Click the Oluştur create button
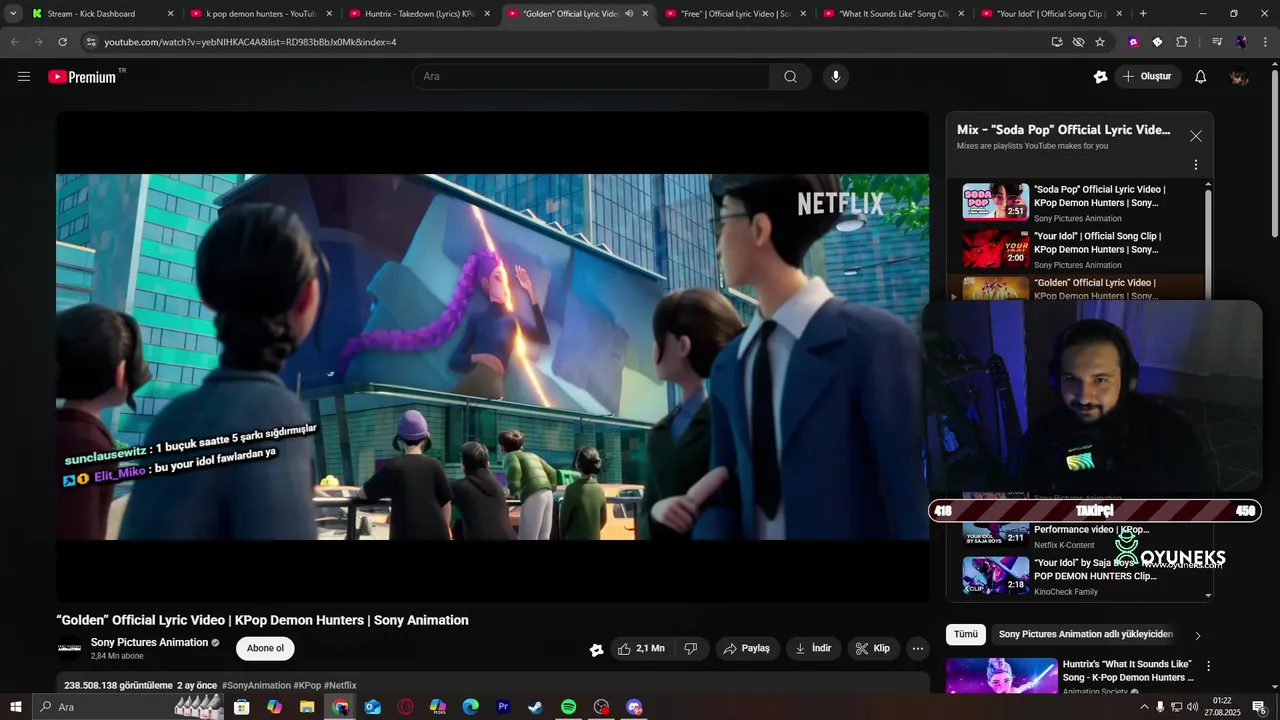Viewport: 1280px width, 720px height. click(x=1147, y=76)
